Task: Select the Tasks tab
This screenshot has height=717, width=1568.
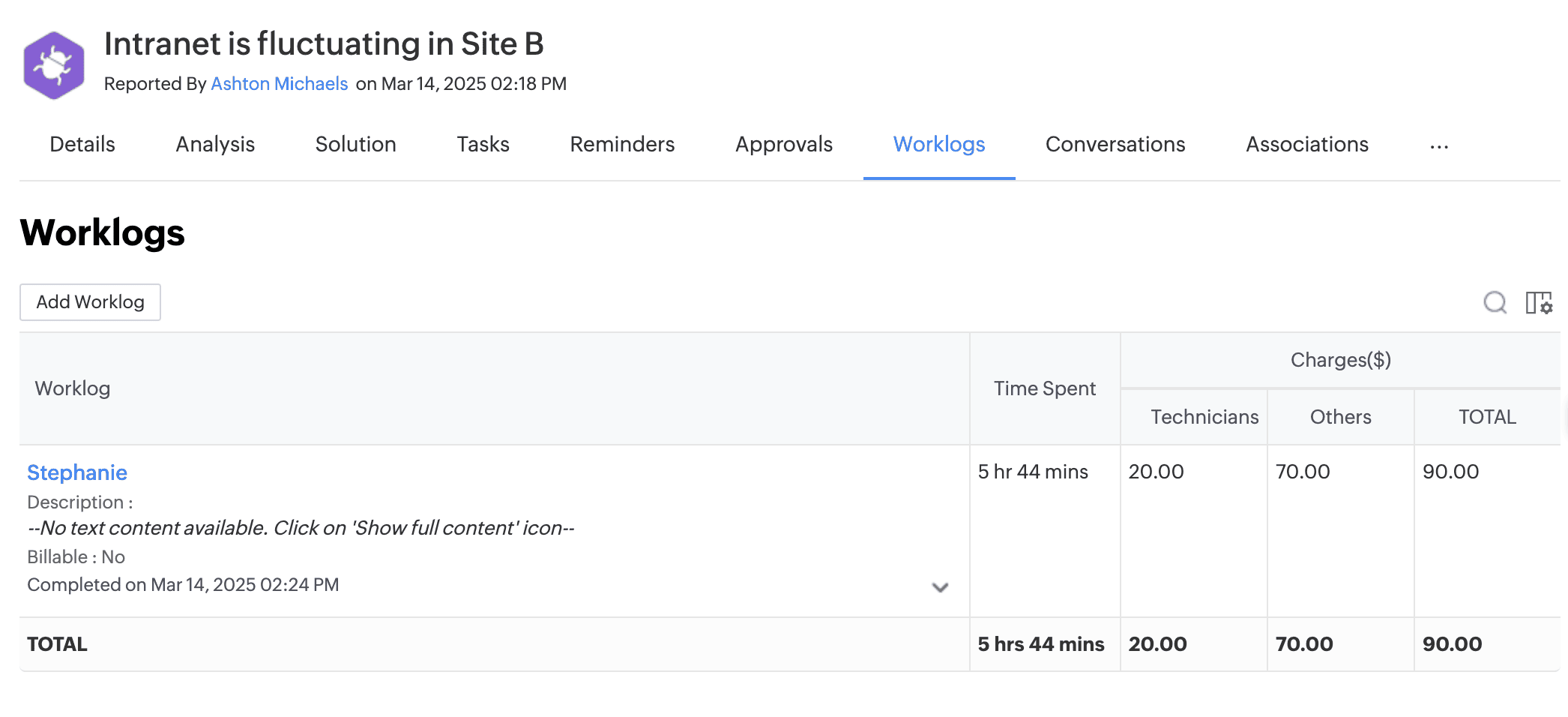Action: tap(483, 144)
